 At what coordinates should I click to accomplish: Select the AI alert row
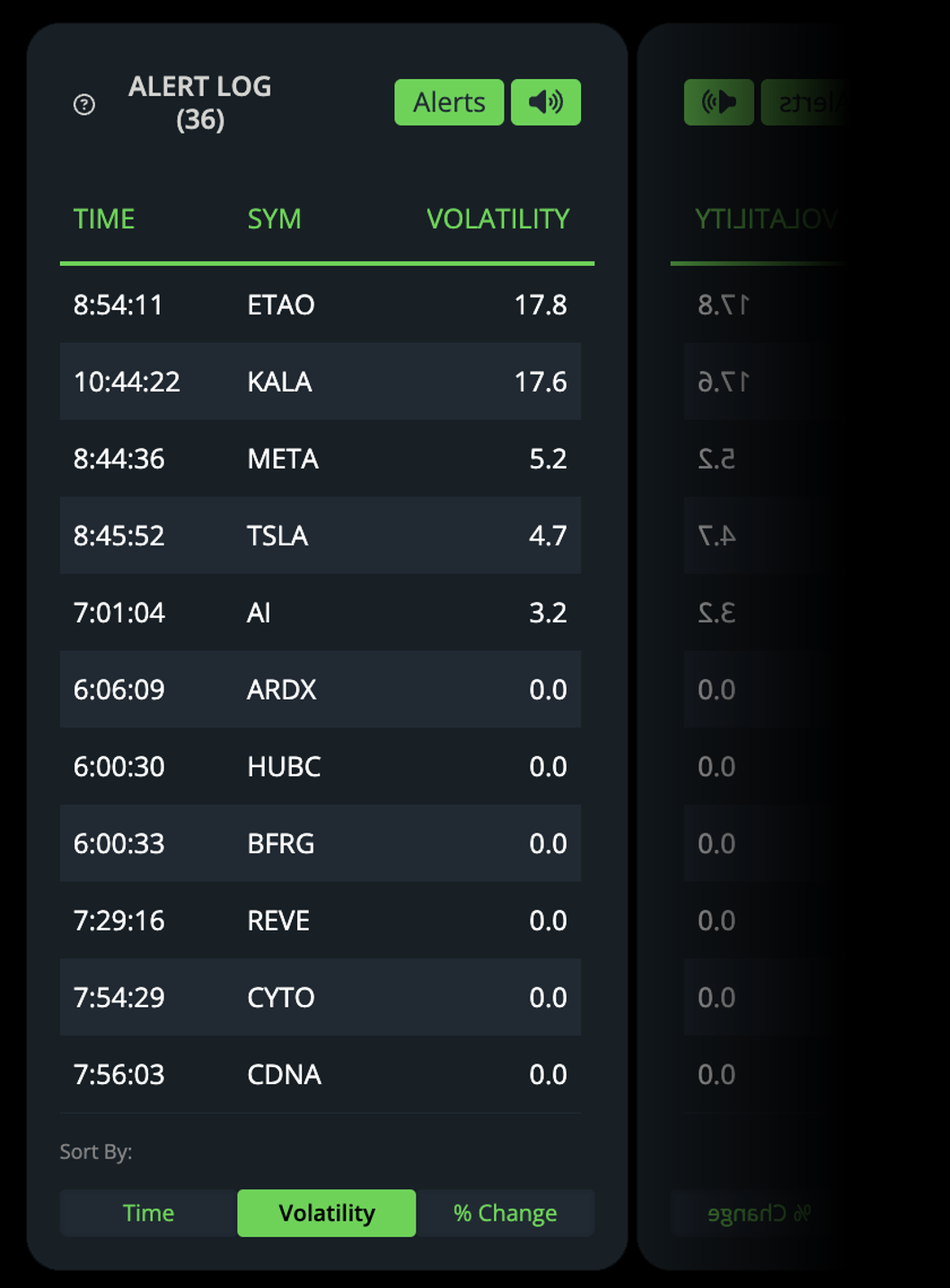320,613
